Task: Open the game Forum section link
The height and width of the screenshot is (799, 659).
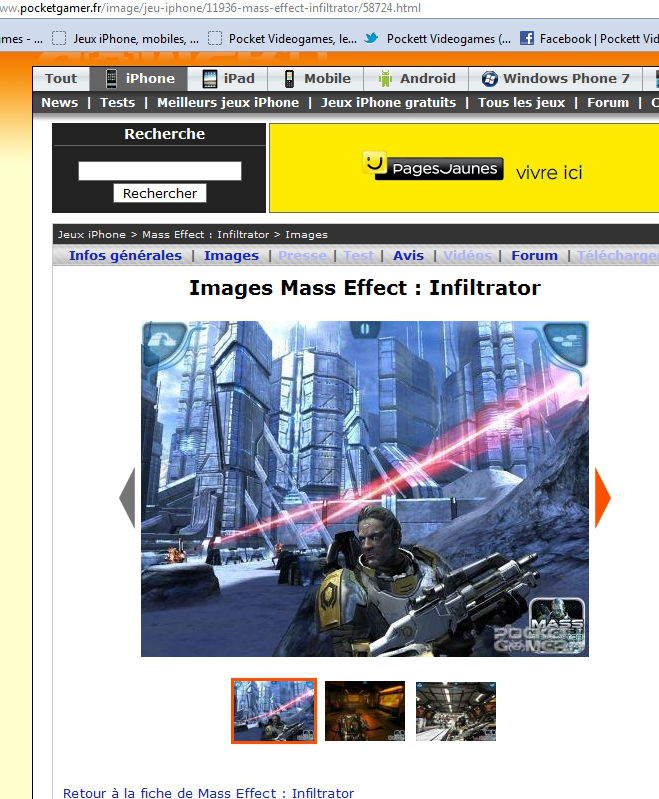Action: coord(535,255)
